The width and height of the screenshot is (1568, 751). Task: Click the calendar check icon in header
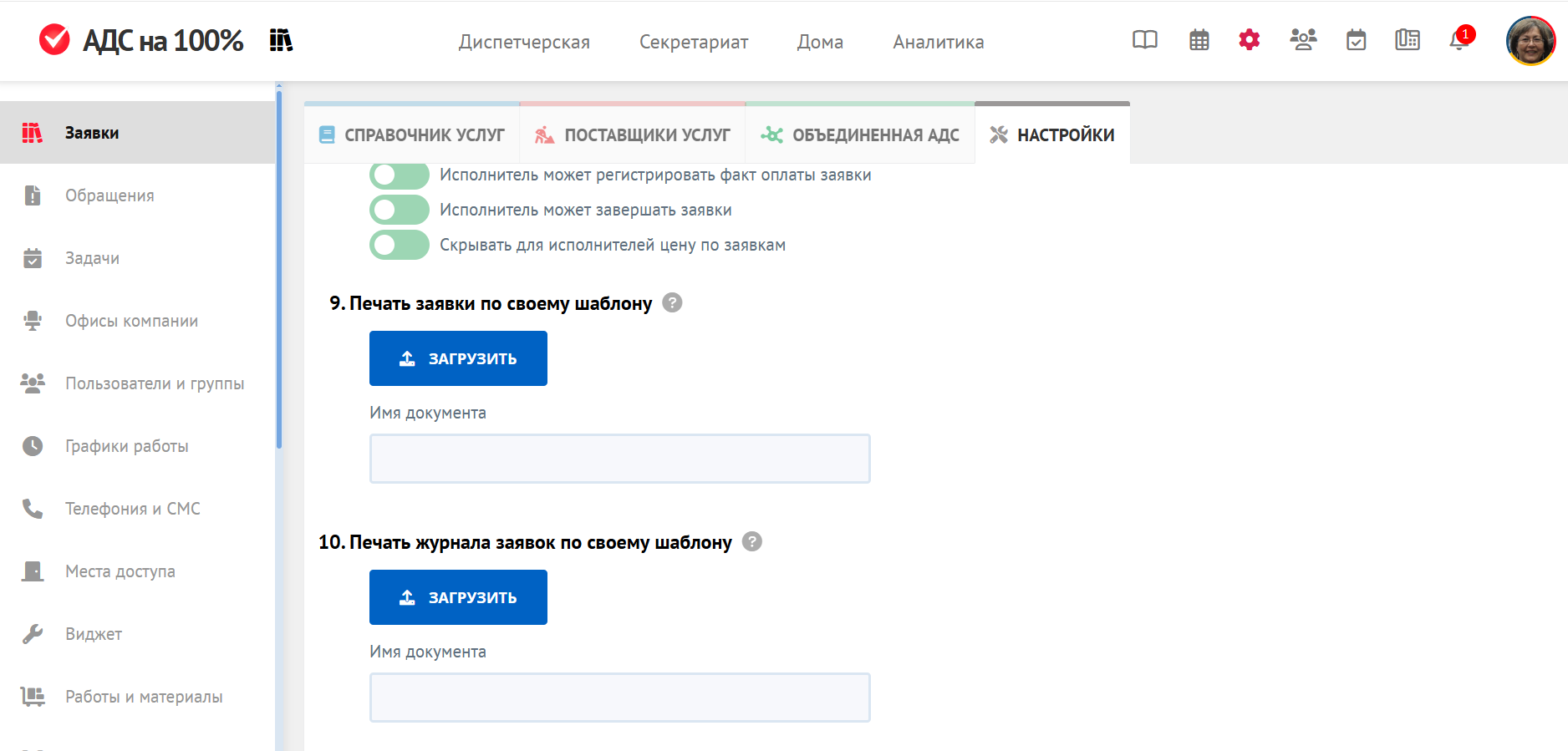click(1356, 40)
